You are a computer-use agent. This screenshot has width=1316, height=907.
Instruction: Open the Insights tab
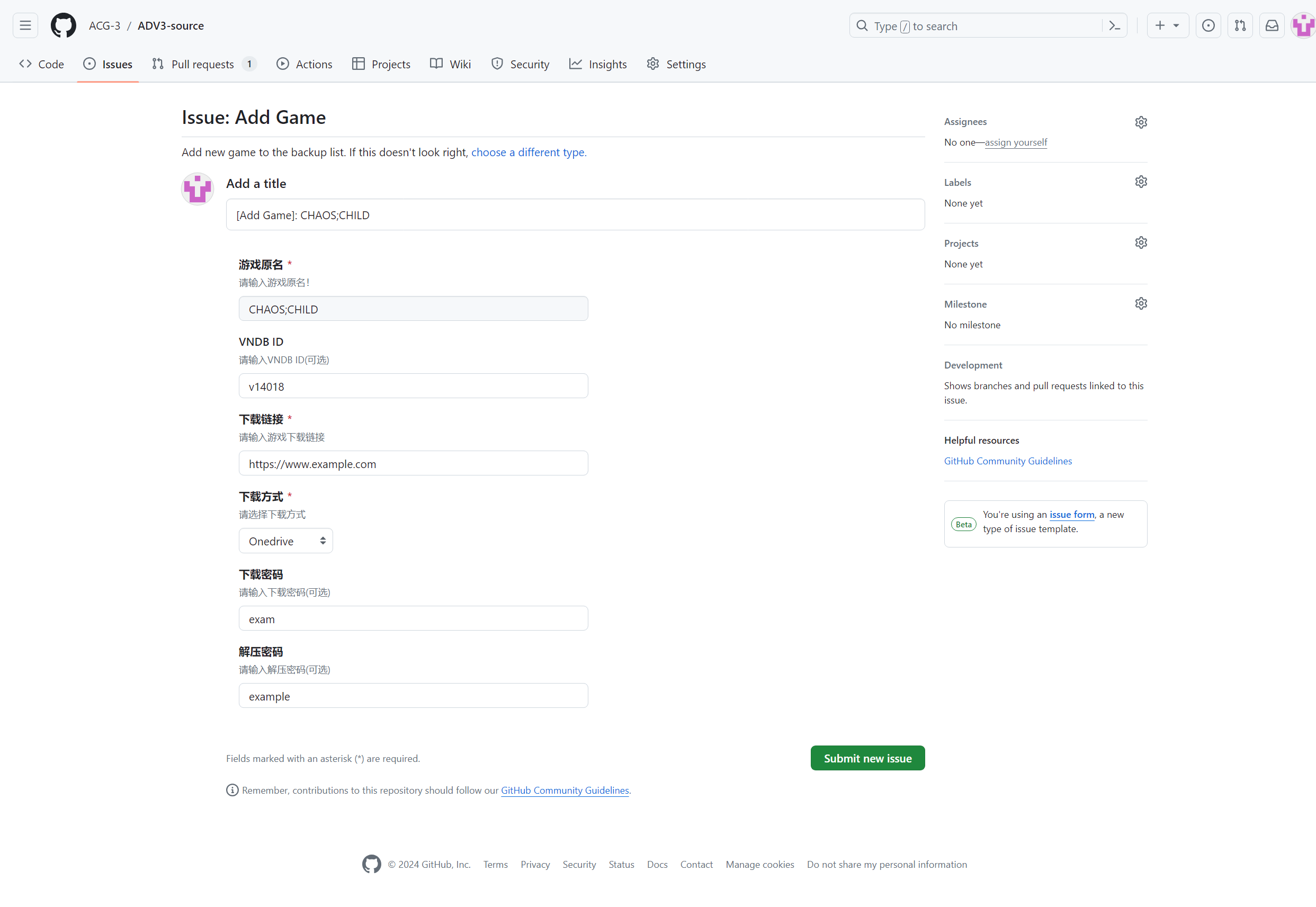[598, 64]
